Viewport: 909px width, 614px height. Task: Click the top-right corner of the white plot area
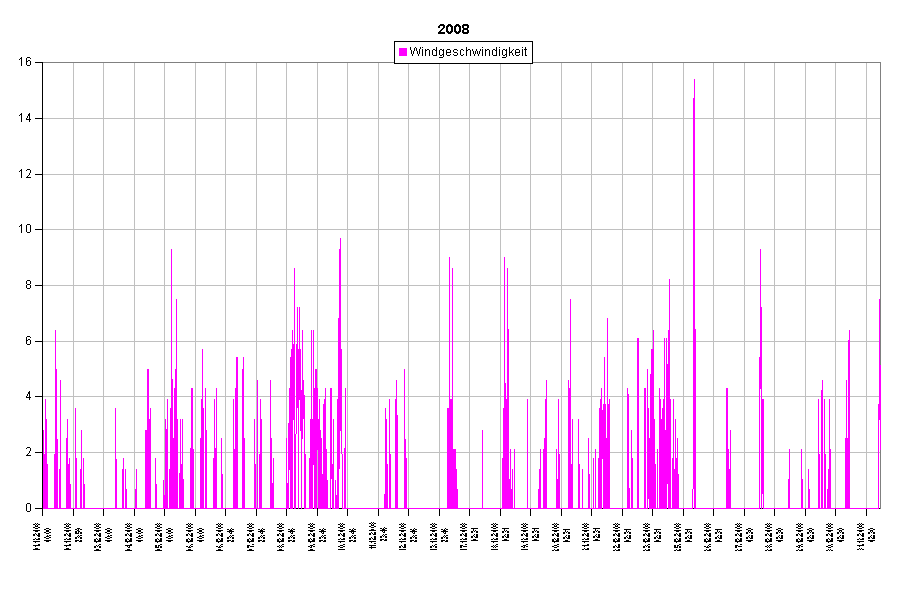pos(879,63)
